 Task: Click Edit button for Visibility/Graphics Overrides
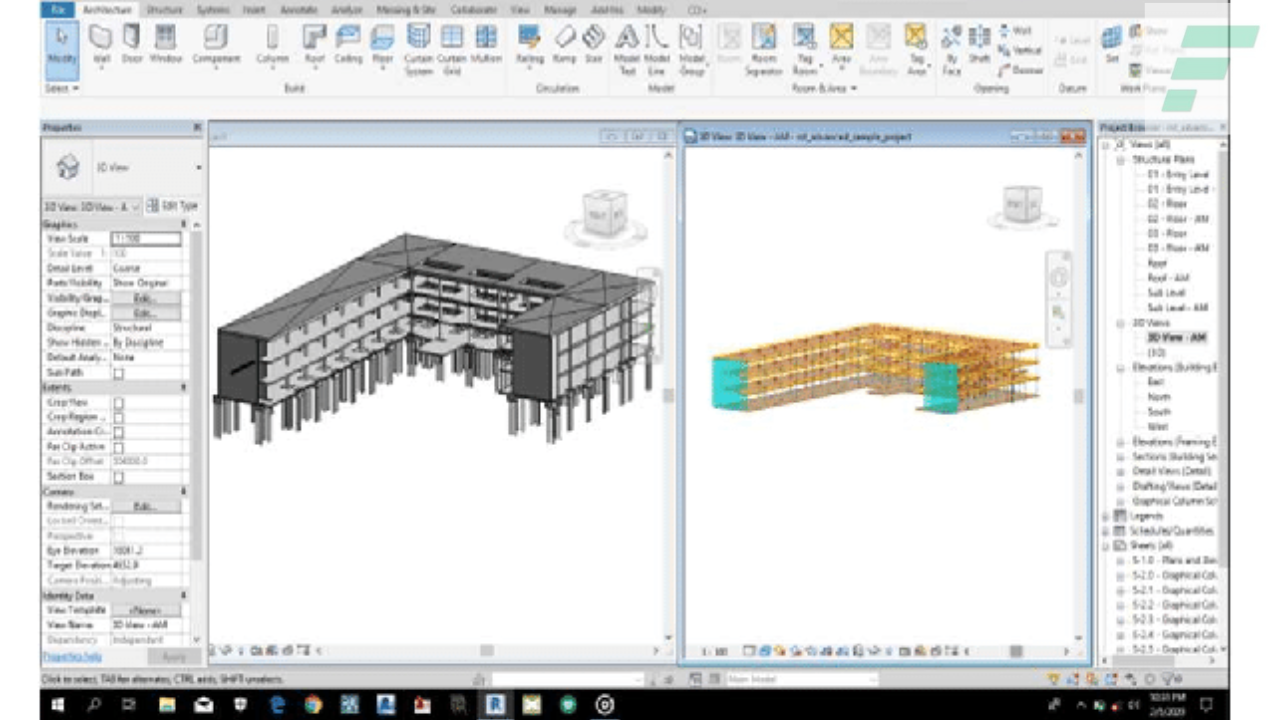click(146, 298)
